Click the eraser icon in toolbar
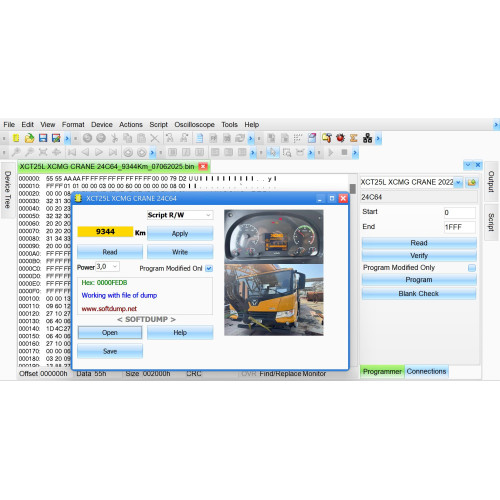The width and height of the screenshot is (500, 500). (x=312, y=138)
